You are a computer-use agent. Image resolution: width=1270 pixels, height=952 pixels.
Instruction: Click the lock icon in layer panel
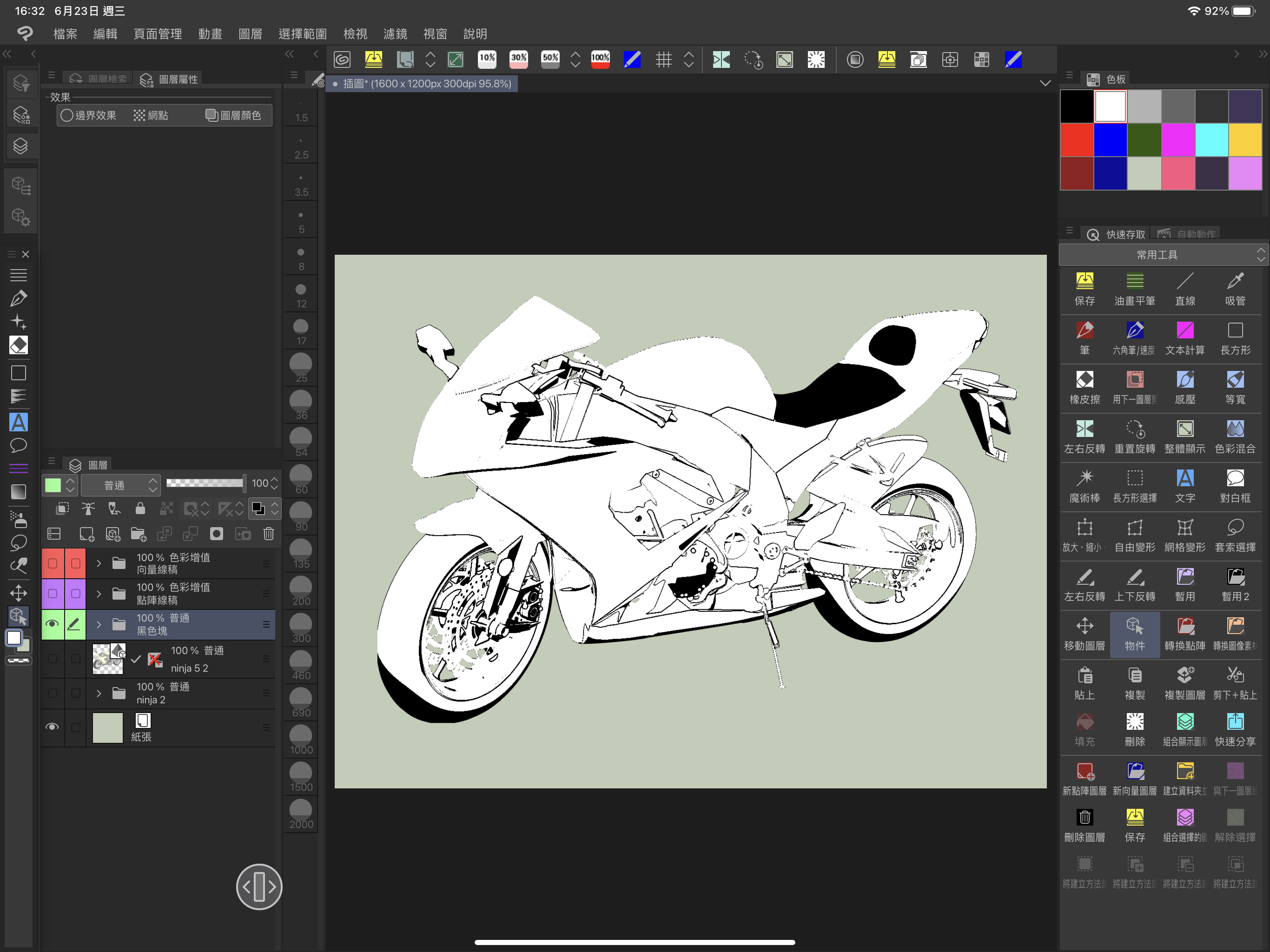140,509
